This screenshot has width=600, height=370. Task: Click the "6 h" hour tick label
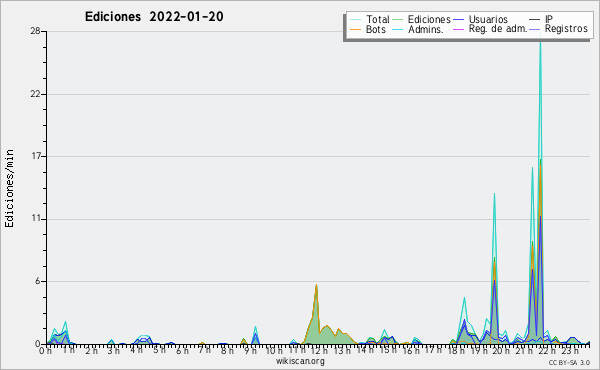[x=182, y=350]
